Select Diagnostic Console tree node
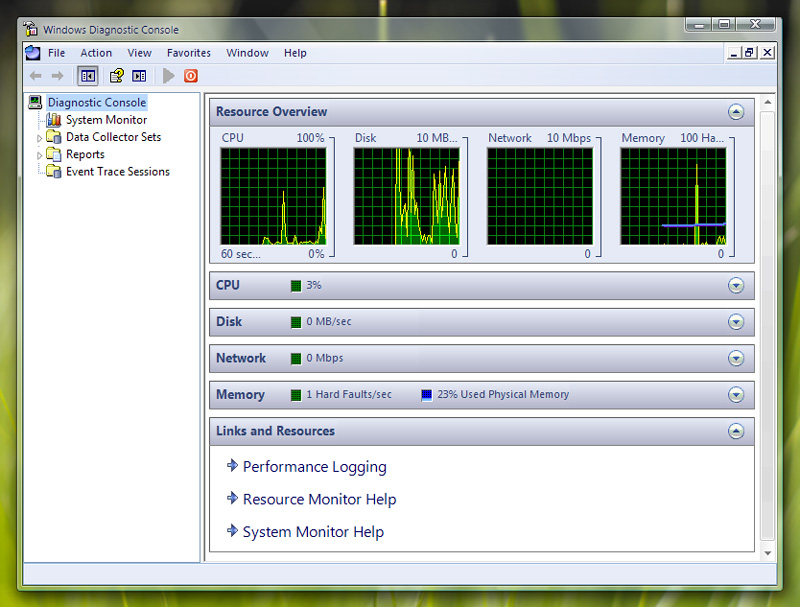 click(x=97, y=103)
